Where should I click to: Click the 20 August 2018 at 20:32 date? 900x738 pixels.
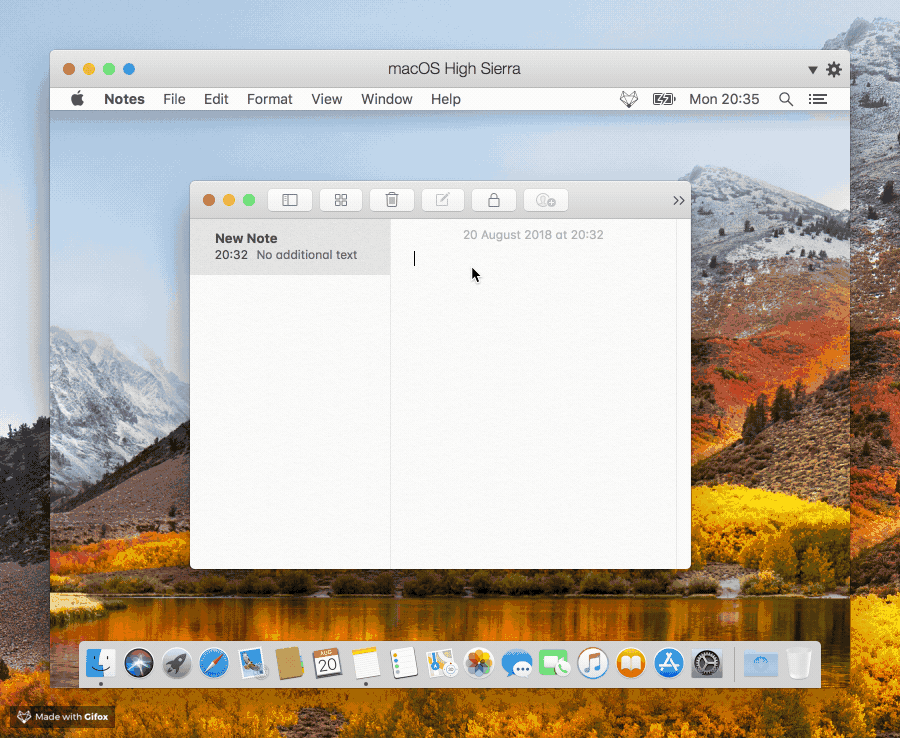coord(533,235)
